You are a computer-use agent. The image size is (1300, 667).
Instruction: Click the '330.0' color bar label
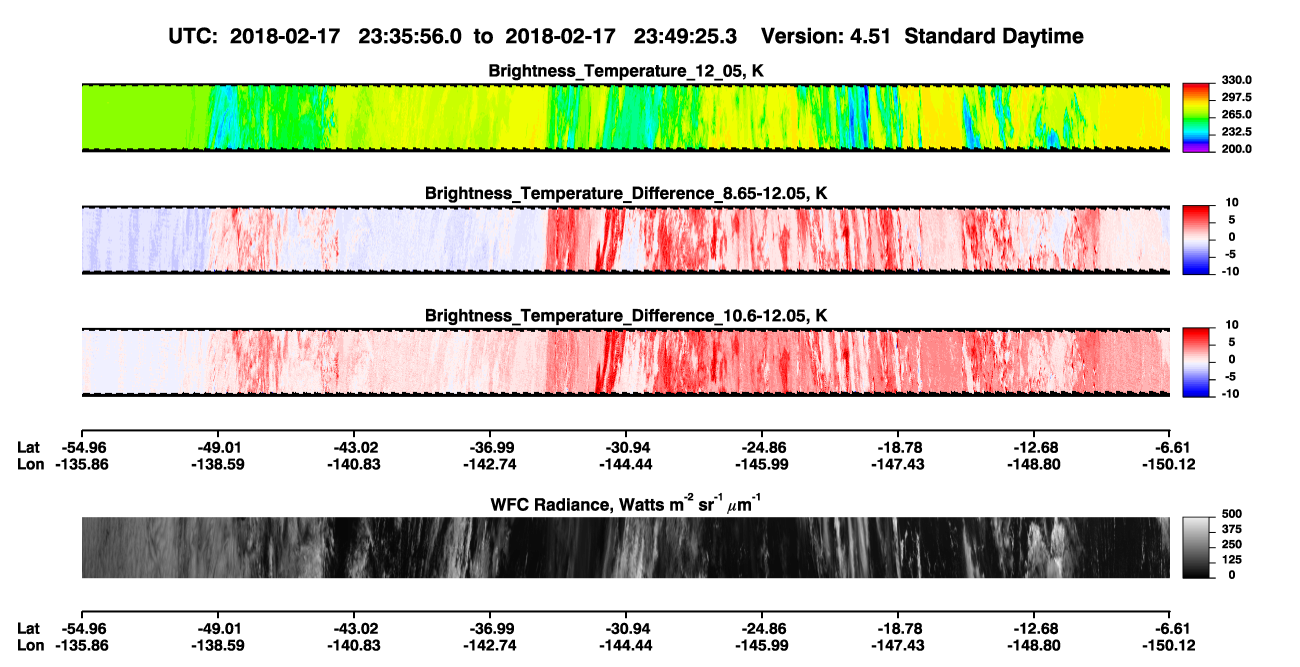coord(1239,80)
